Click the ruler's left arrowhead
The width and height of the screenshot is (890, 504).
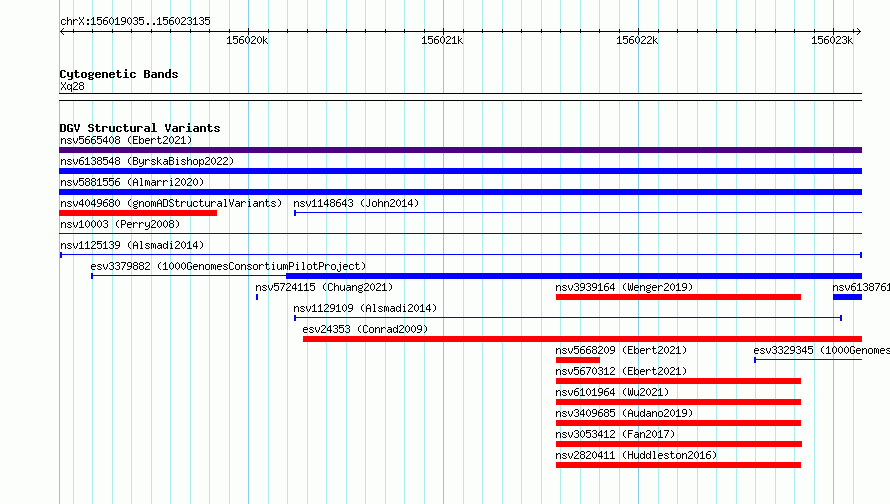click(x=62, y=31)
